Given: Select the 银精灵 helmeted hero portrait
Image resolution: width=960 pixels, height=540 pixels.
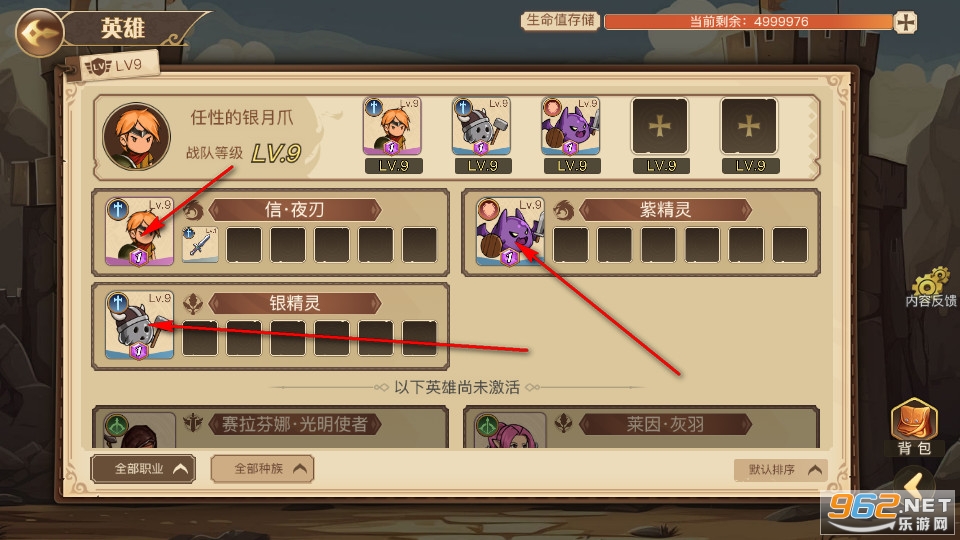Looking at the screenshot, I should click(139, 325).
